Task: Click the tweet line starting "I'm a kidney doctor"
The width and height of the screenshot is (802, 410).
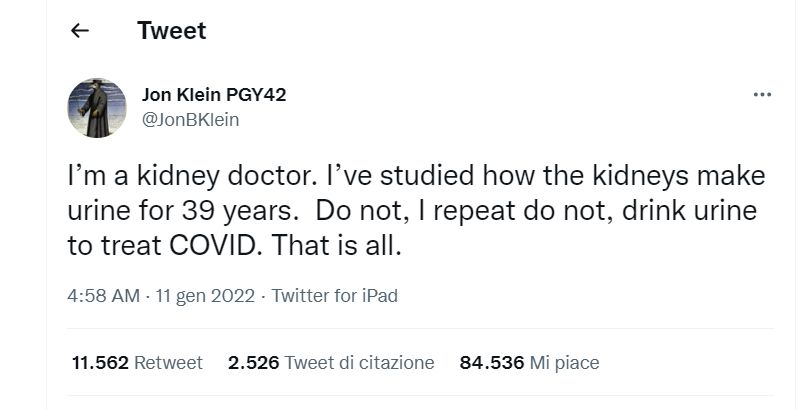Action: (x=416, y=179)
